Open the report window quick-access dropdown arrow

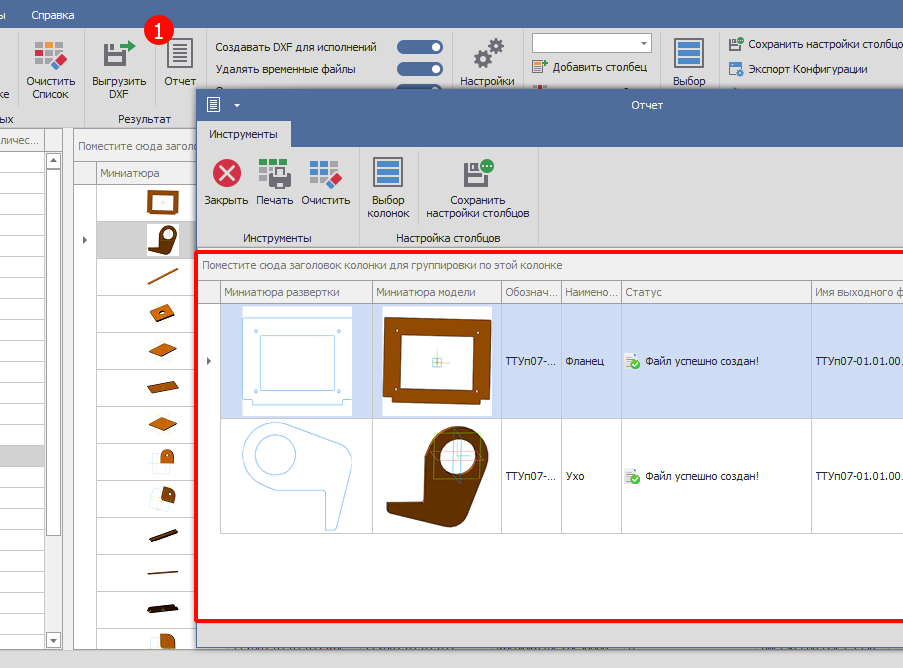[237, 105]
